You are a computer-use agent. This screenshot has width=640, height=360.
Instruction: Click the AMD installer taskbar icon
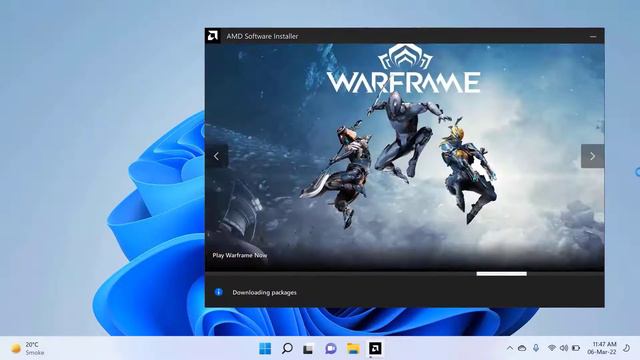pos(375,349)
